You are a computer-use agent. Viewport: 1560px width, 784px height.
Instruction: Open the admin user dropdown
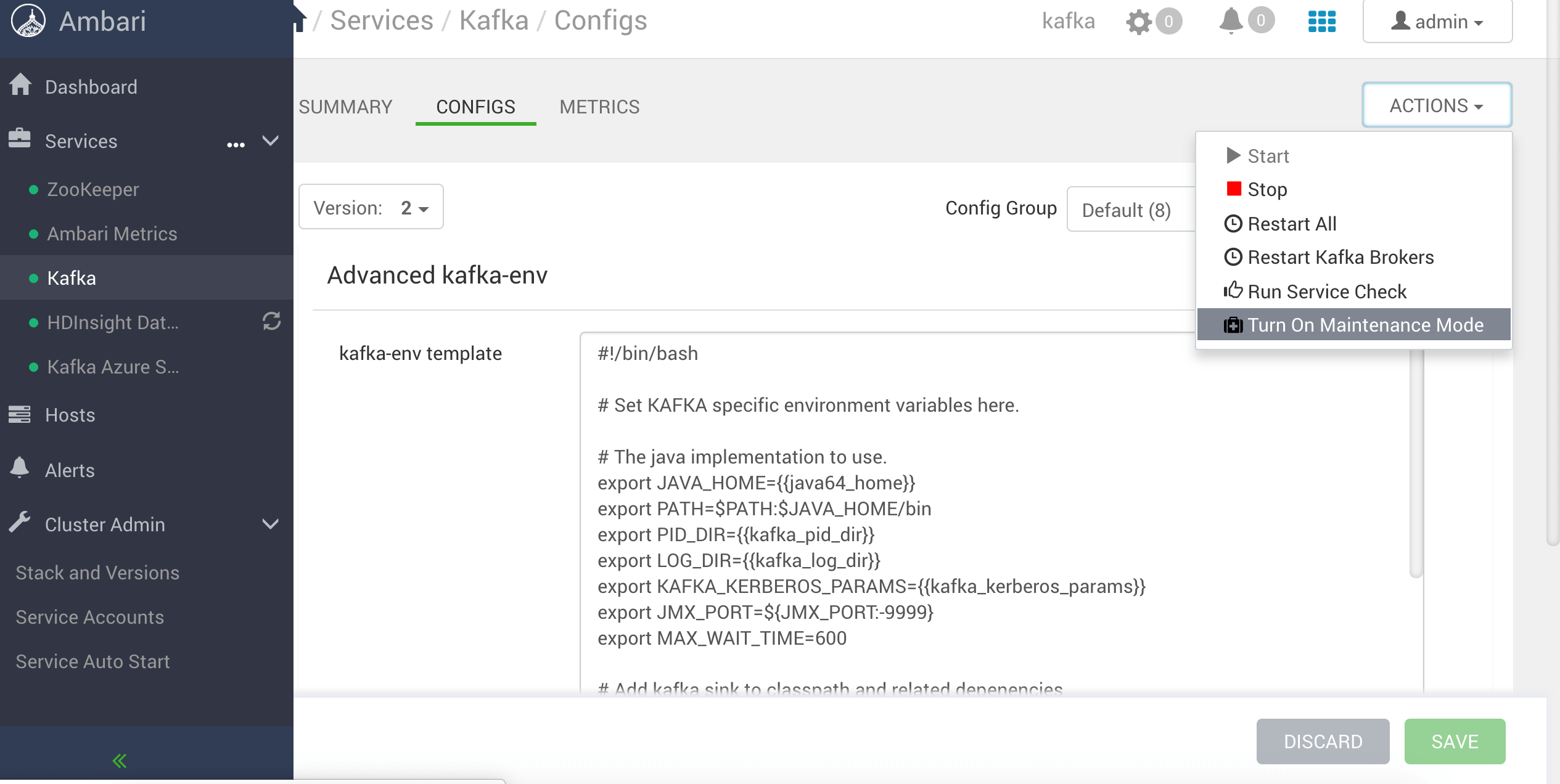tap(1437, 21)
